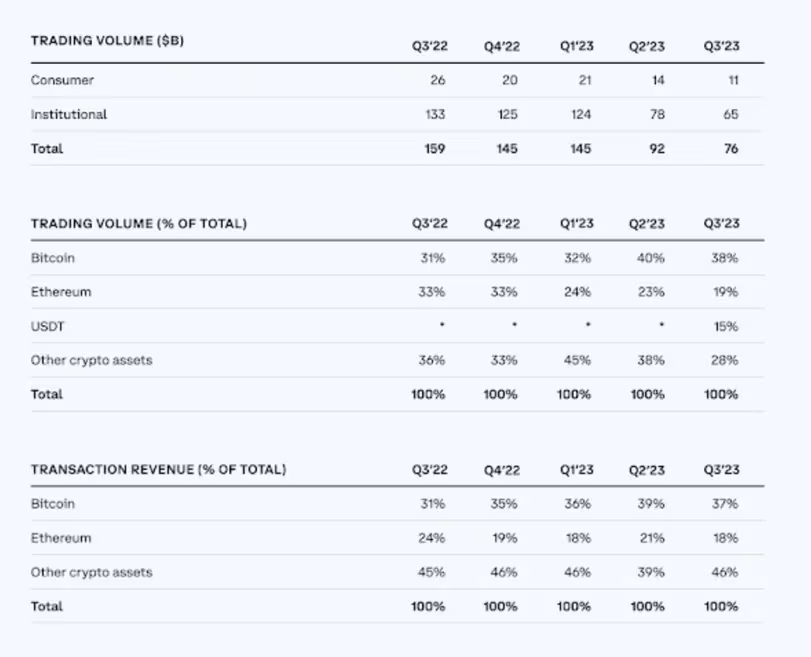
Task: Select the Consumer row label
Action: (x=62, y=80)
